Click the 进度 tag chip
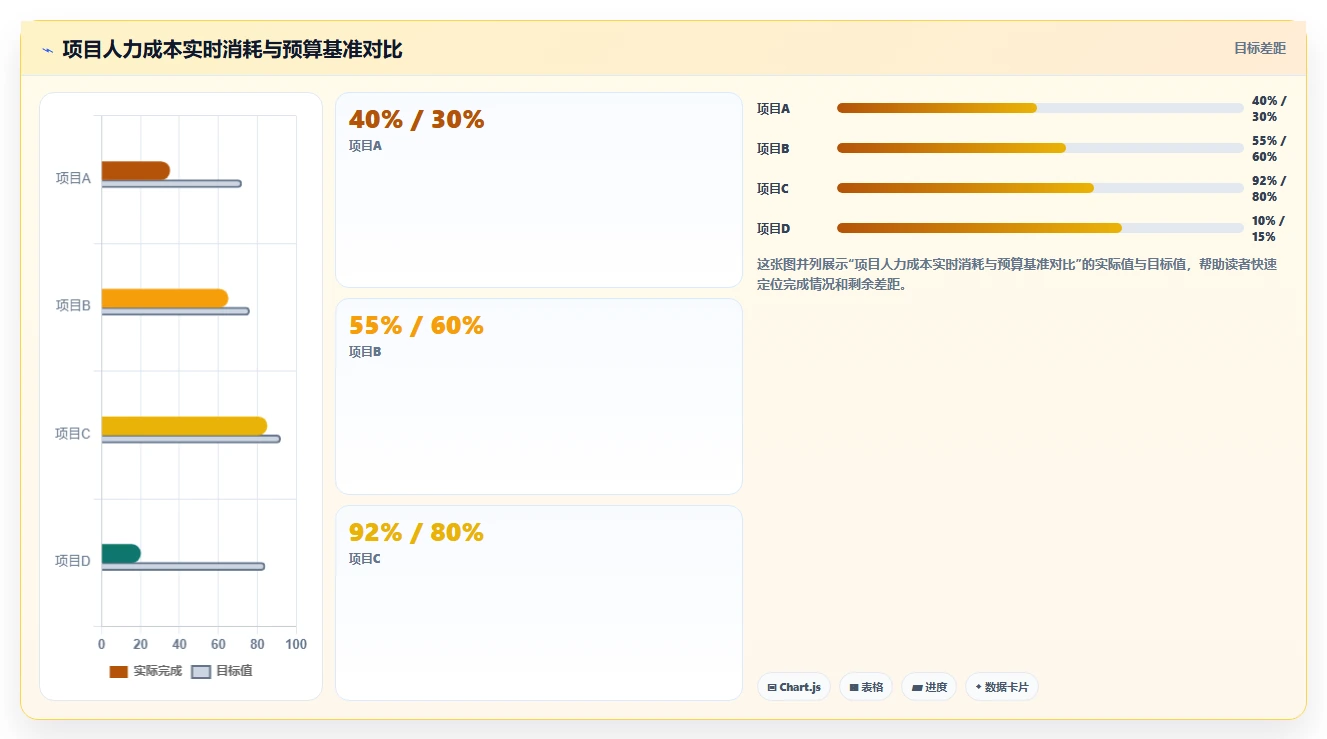Viewport: 1327px width, 739px height. [x=929, y=687]
